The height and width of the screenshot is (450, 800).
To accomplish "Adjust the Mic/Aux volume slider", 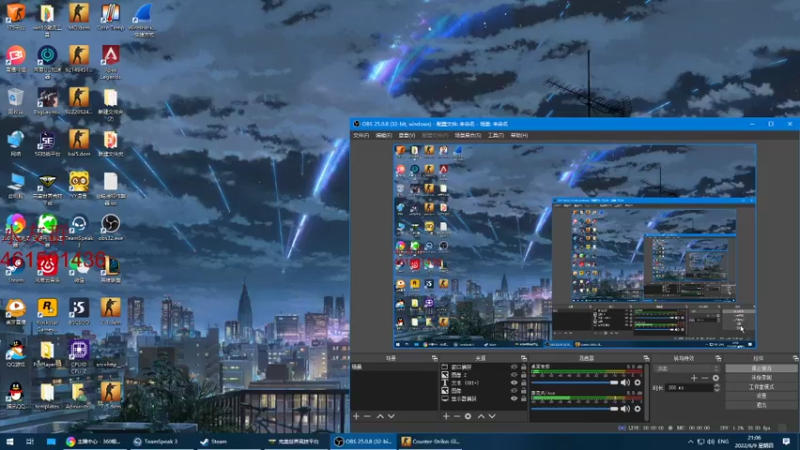I will point(574,409).
